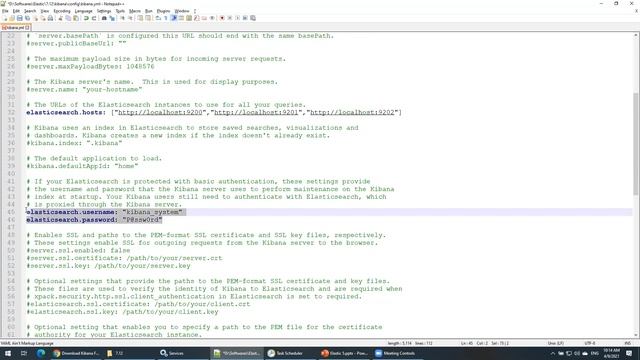Toggle the file monitoring eye icon
Screen dimensions: 640x360
212,18
